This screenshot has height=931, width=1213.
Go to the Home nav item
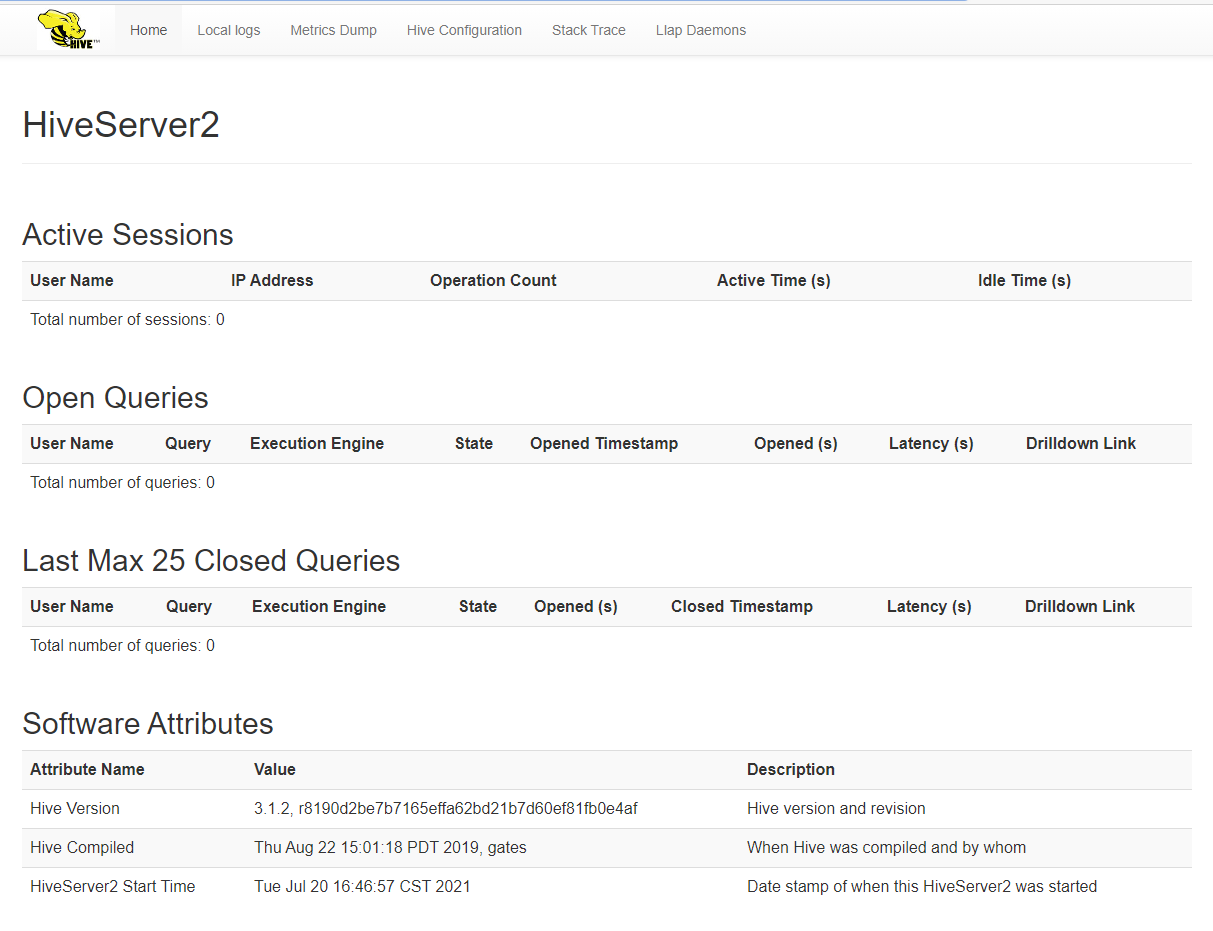click(148, 30)
